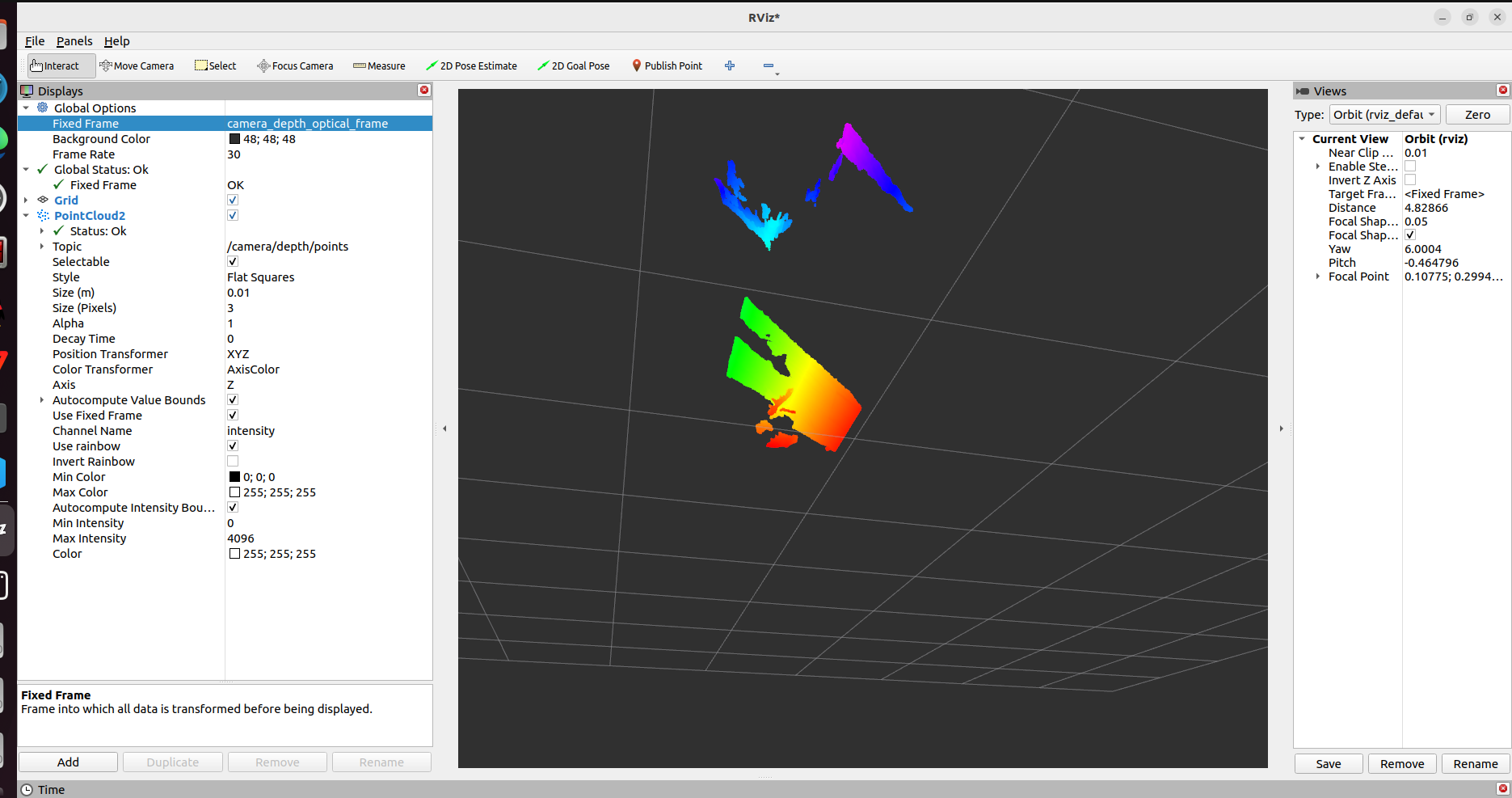Choose the Select tool
This screenshot has height=798, width=1512.
tap(215, 65)
